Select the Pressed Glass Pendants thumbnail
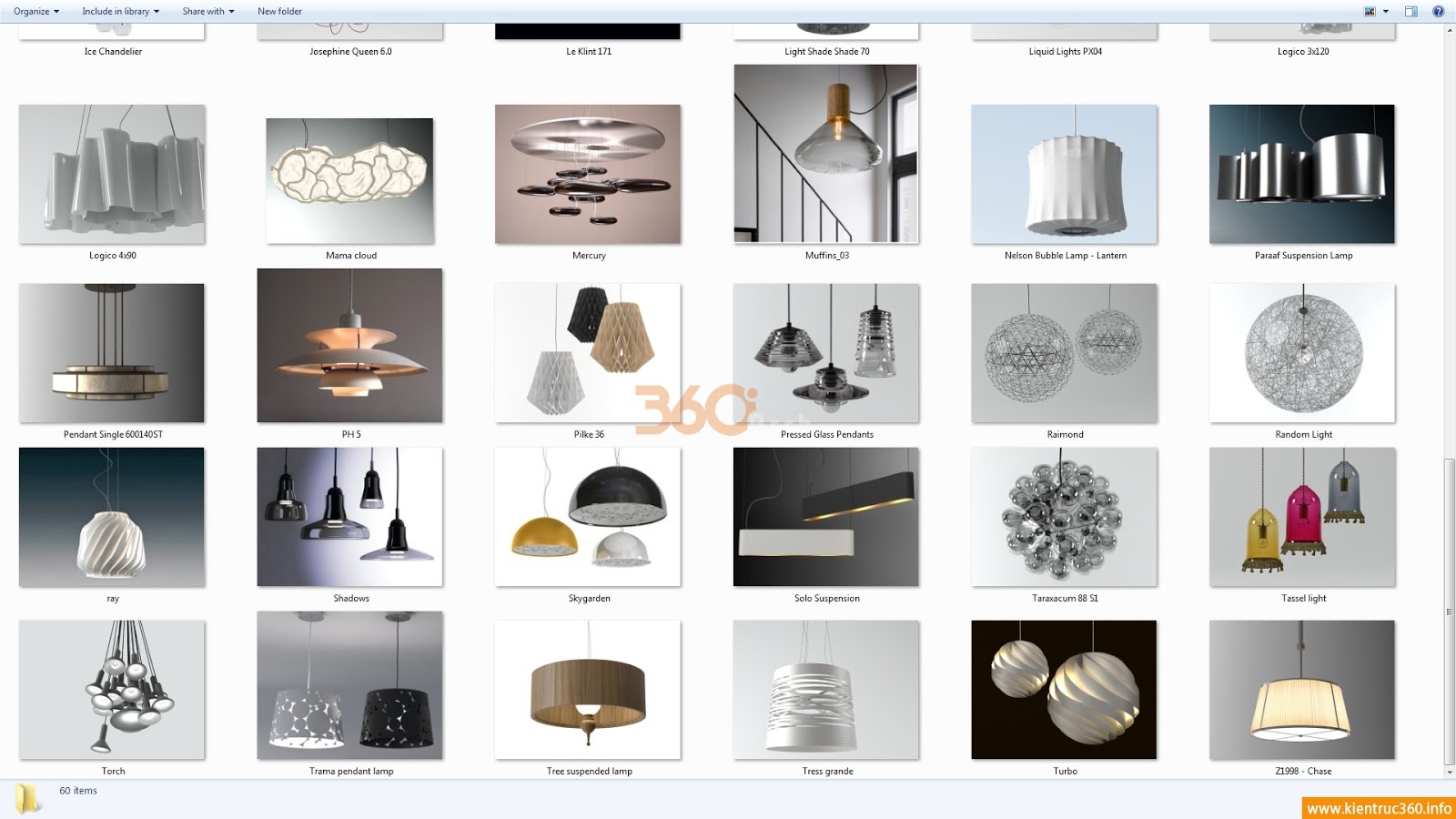This screenshot has height=819, width=1456. pos(826,353)
